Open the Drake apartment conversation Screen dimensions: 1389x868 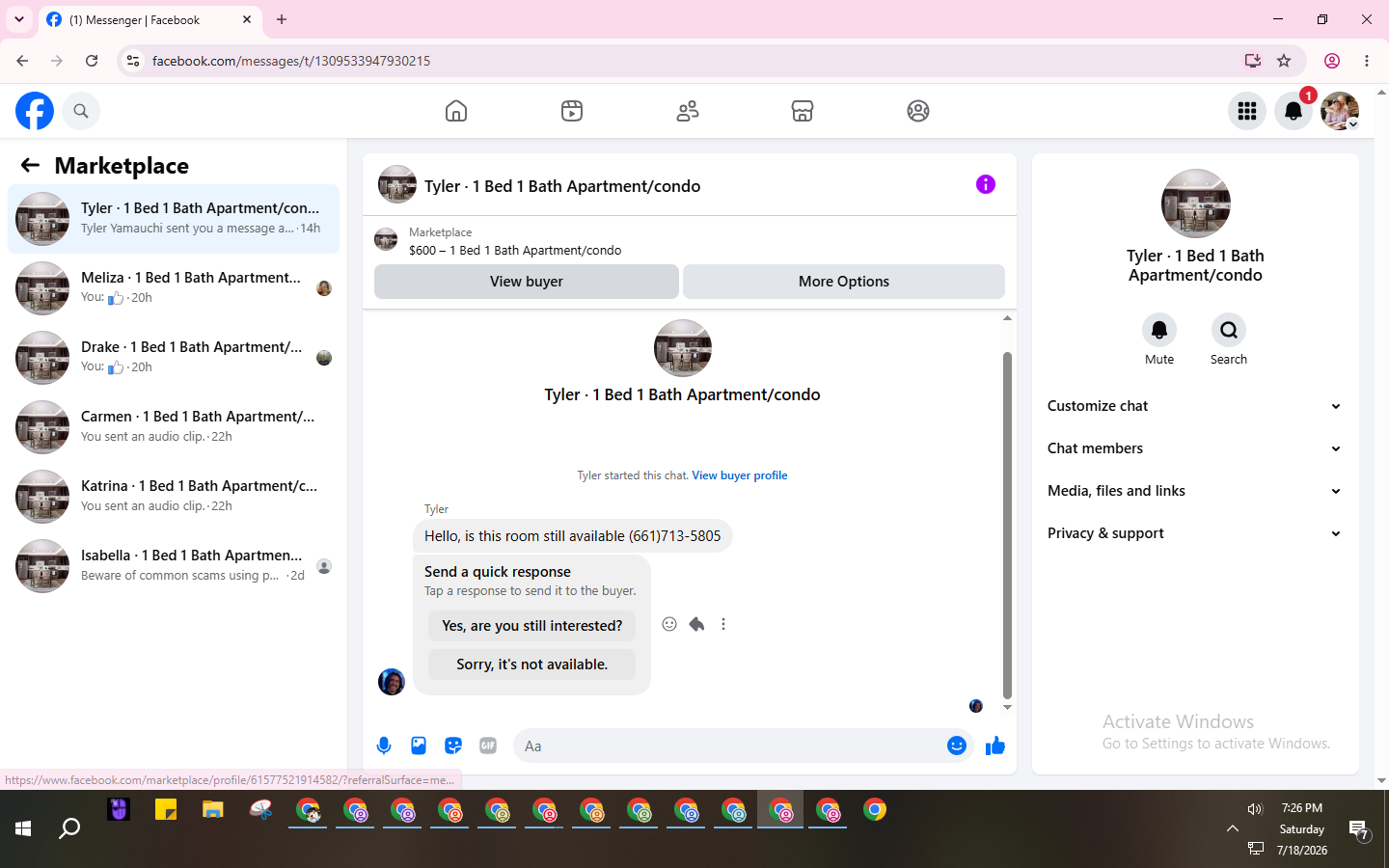click(x=174, y=358)
